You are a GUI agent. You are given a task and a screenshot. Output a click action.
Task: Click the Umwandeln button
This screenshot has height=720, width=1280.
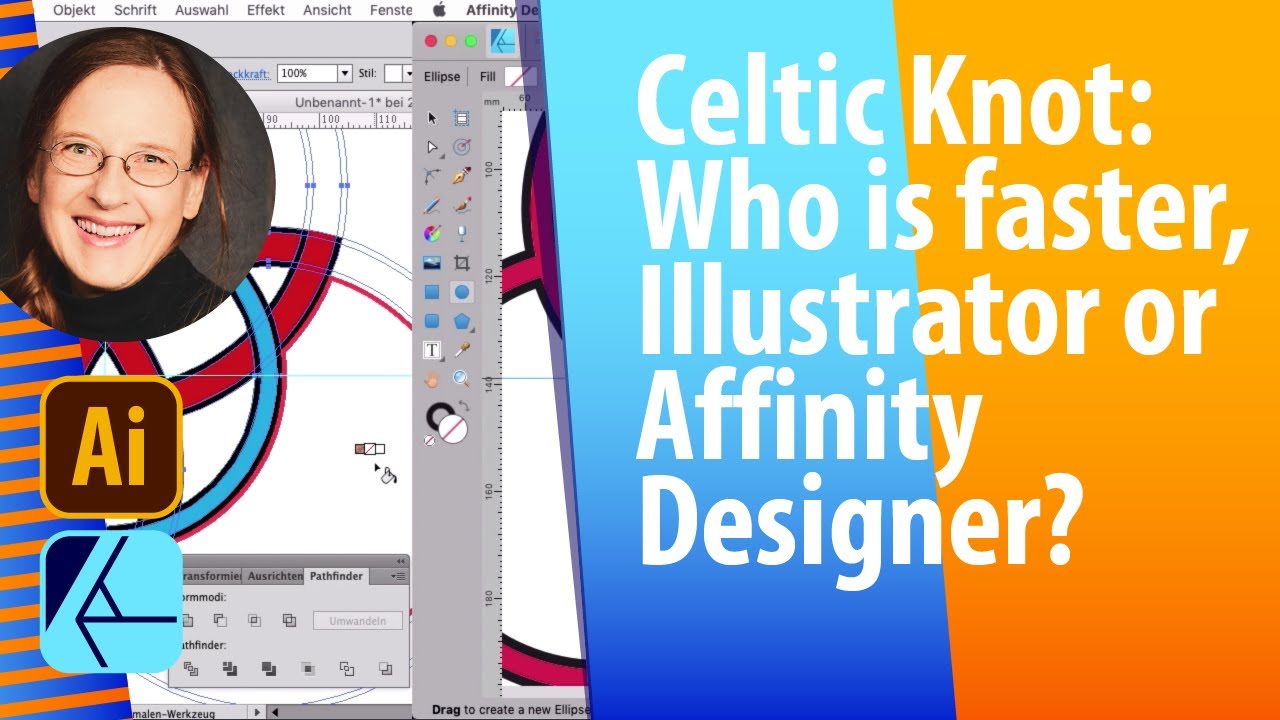[x=358, y=621]
